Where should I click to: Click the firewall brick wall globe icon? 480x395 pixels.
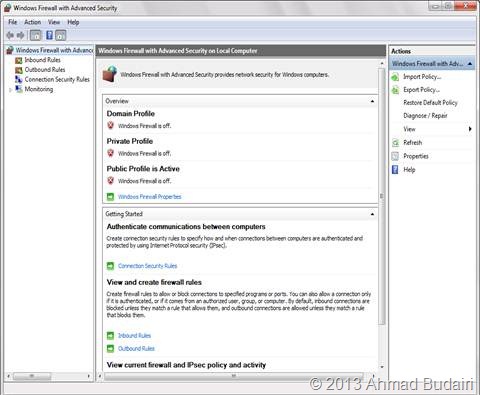point(110,74)
